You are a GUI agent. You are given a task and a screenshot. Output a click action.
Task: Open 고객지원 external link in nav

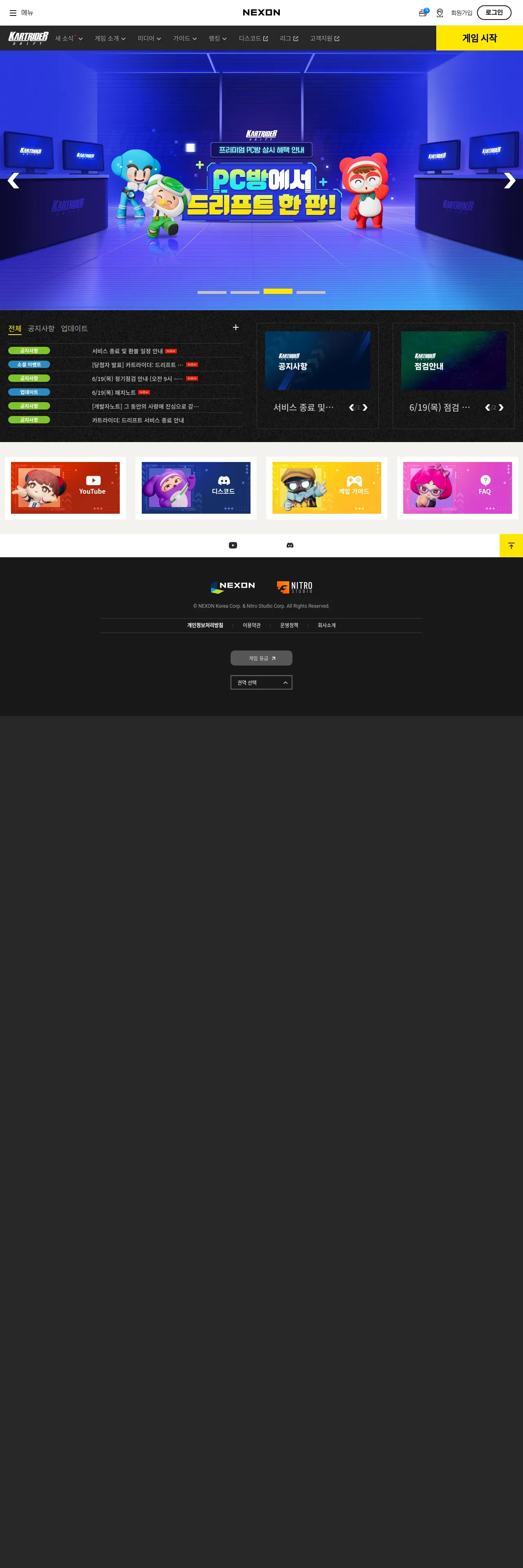point(325,38)
